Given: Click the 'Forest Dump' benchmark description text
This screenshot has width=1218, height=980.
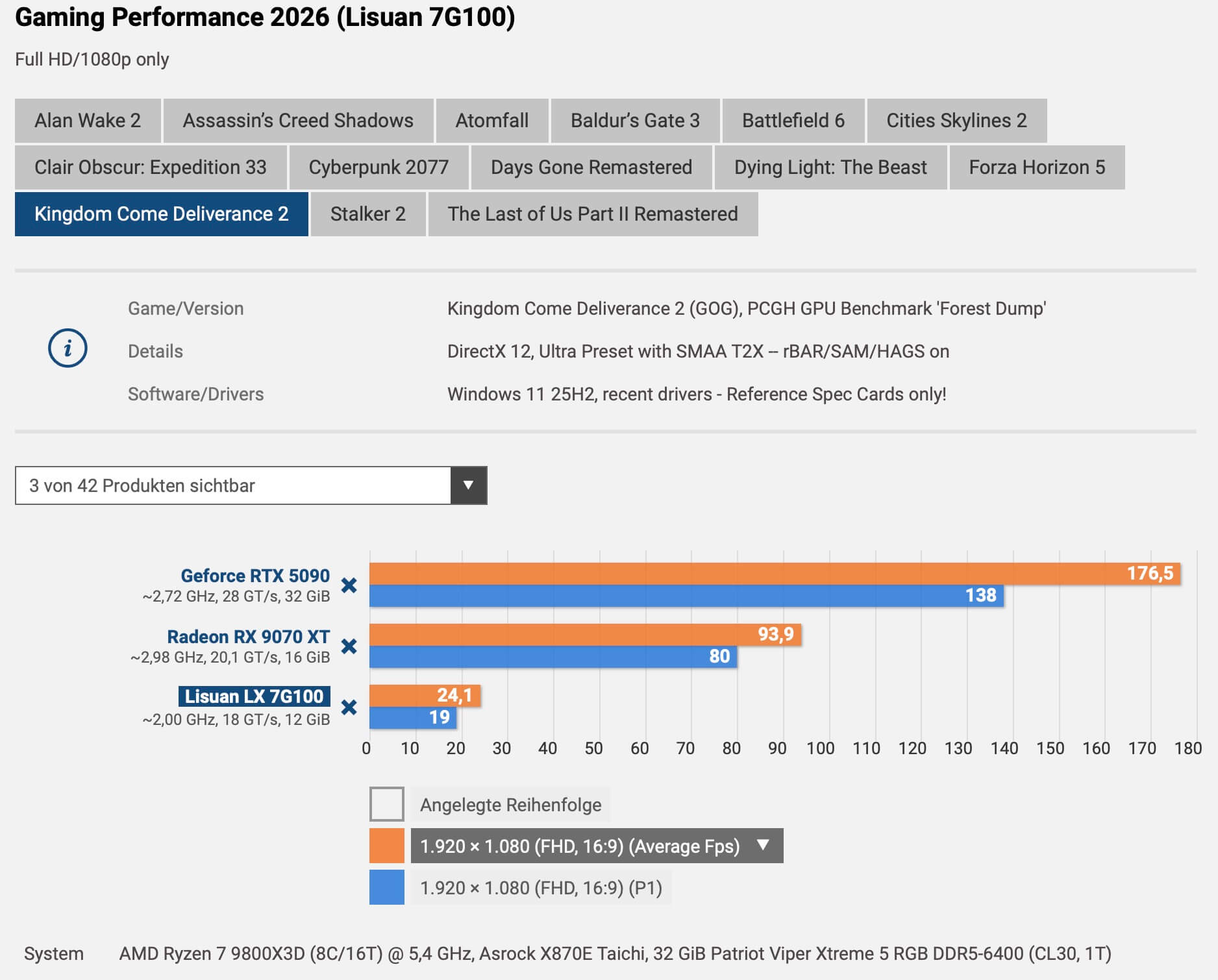Looking at the screenshot, I should (747, 308).
